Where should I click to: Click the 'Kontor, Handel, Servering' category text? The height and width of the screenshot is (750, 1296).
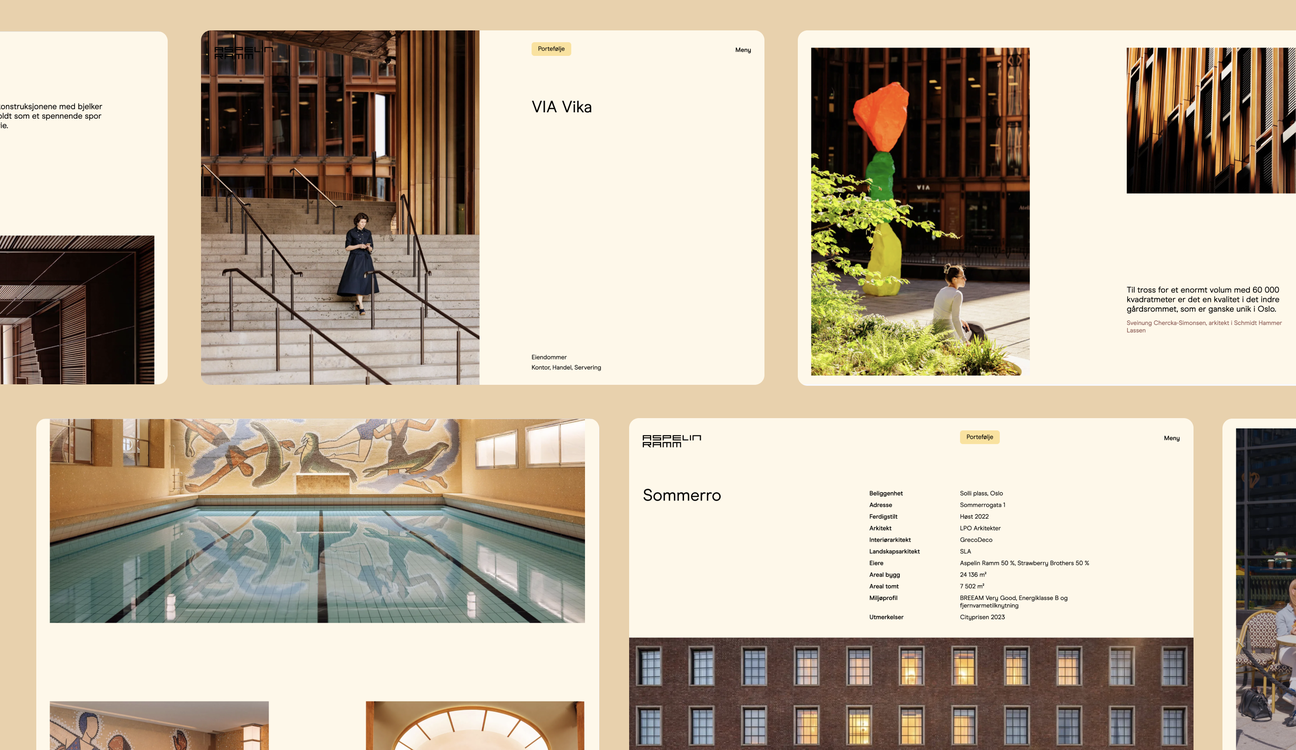click(x=566, y=368)
